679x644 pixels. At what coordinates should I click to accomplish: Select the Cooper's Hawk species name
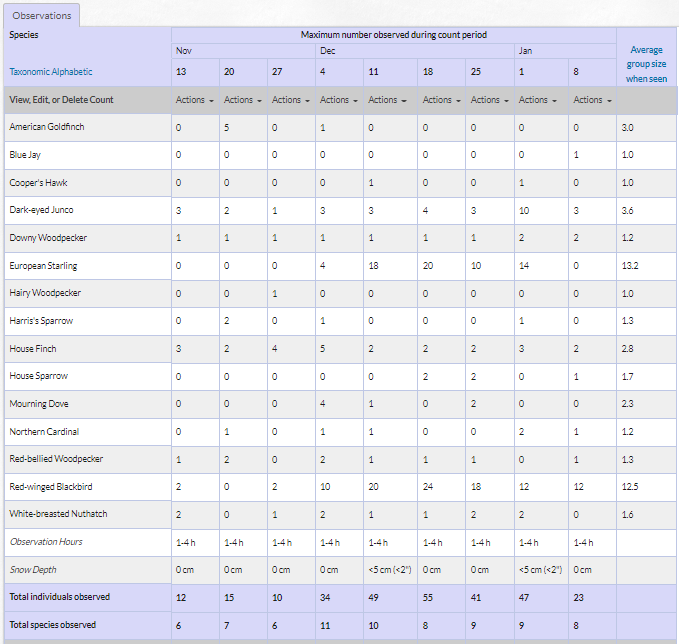pyautogui.click(x=38, y=183)
